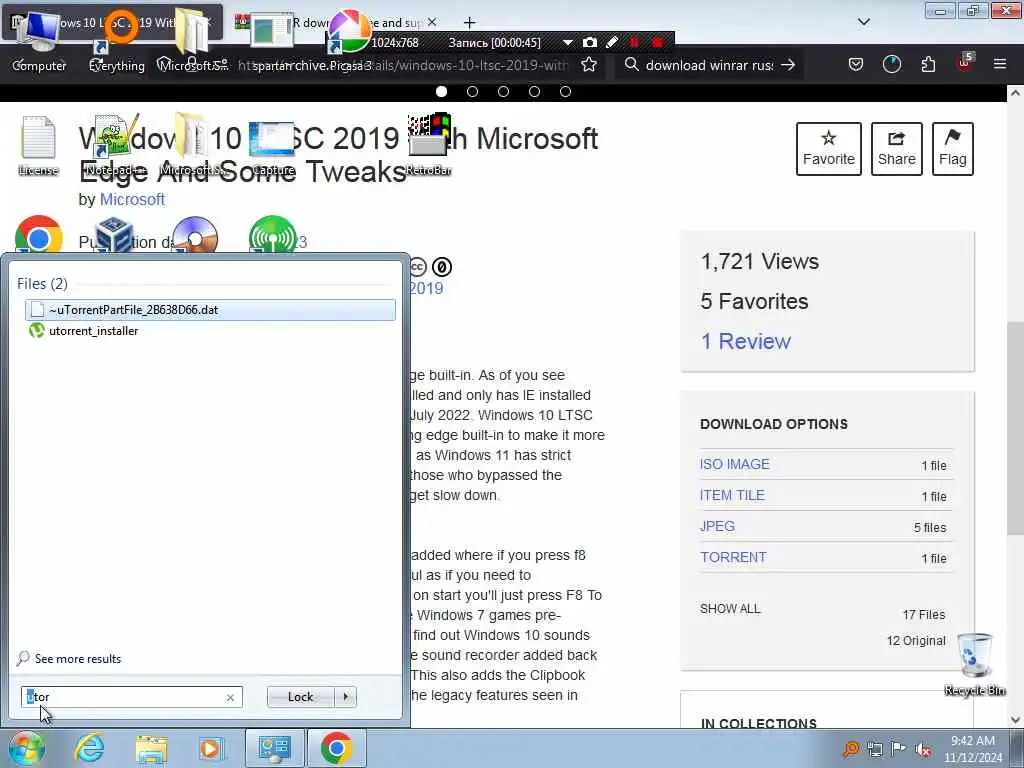This screenshot has height=768, width=1024.
Task: Open the Picasa 3 desktop shortcut
Action: (350, 39)
